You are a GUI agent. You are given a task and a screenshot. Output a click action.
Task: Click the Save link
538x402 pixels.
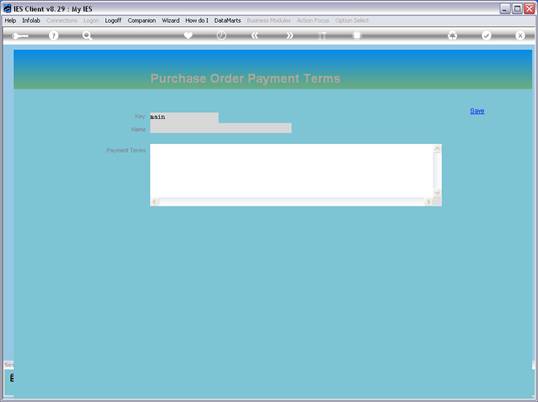[x=477, y=111]
